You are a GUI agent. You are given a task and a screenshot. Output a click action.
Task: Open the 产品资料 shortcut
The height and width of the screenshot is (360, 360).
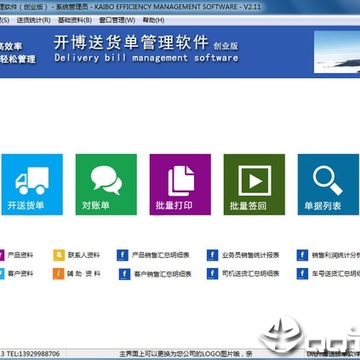click(x=17, y=255)
